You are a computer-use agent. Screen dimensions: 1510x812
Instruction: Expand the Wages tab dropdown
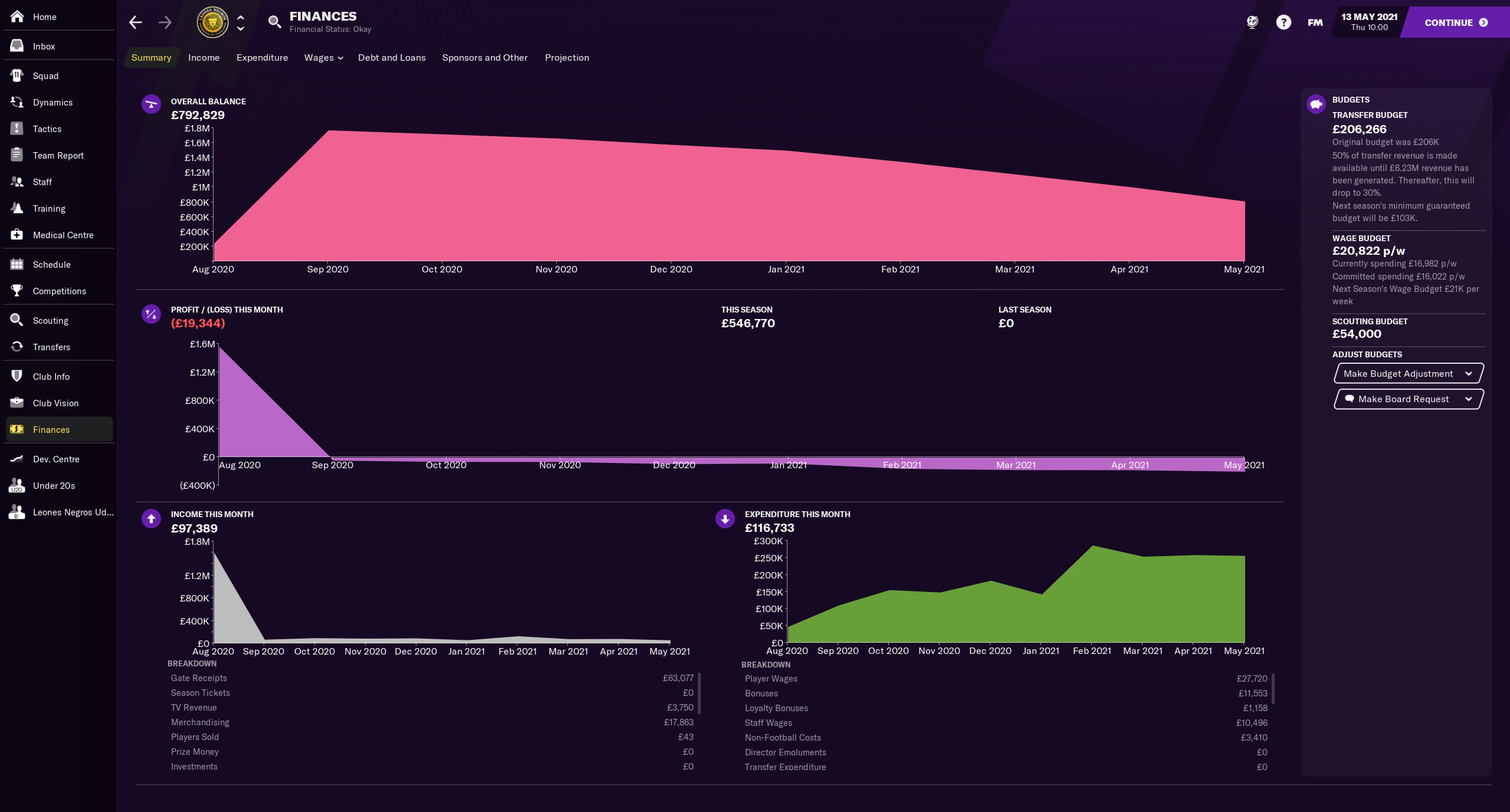pyautogui.click(x=323, y=58)
